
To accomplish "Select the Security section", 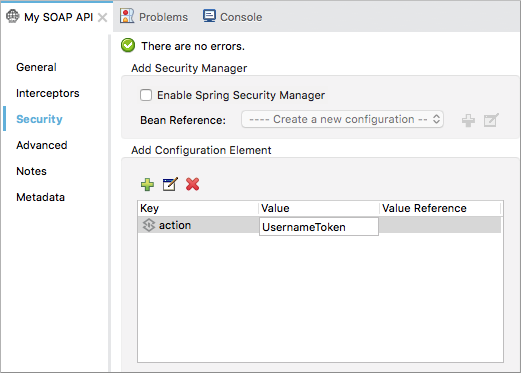I will point(39,119).
